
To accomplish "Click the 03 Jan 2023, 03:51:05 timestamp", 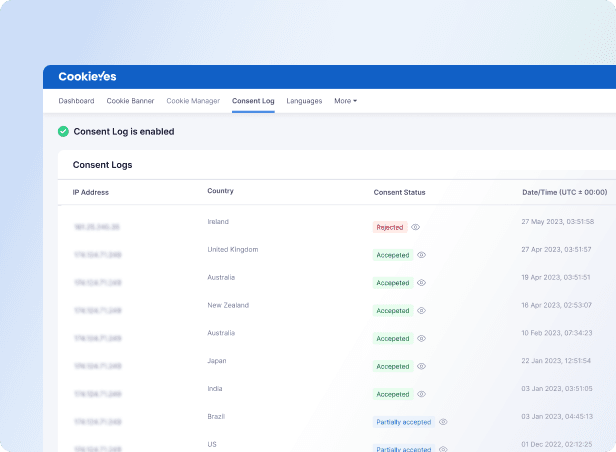I will (557, 388).
